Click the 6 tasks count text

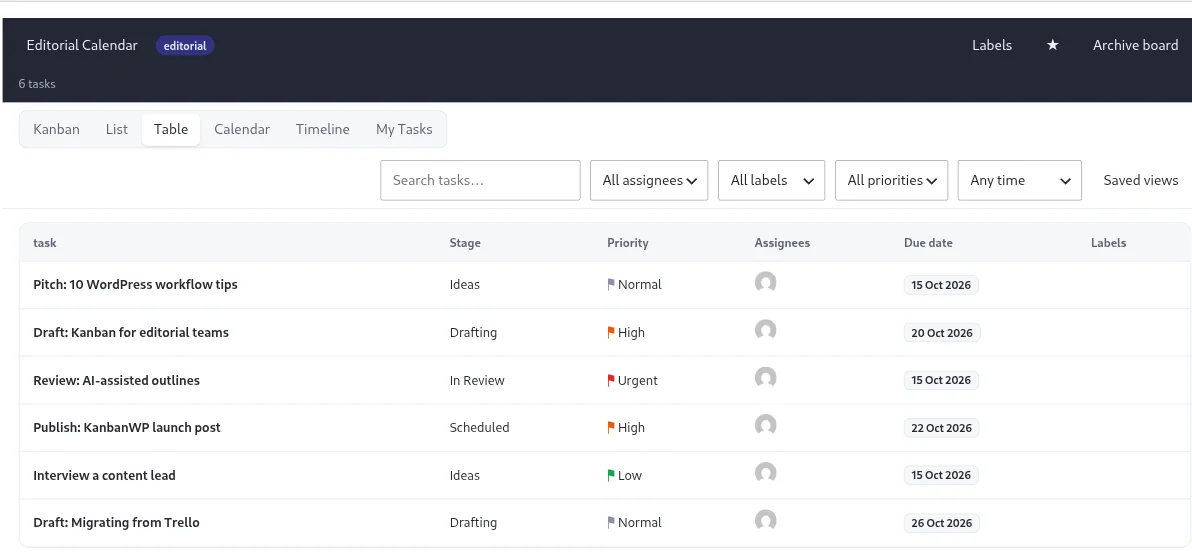(x=37, y=84)
